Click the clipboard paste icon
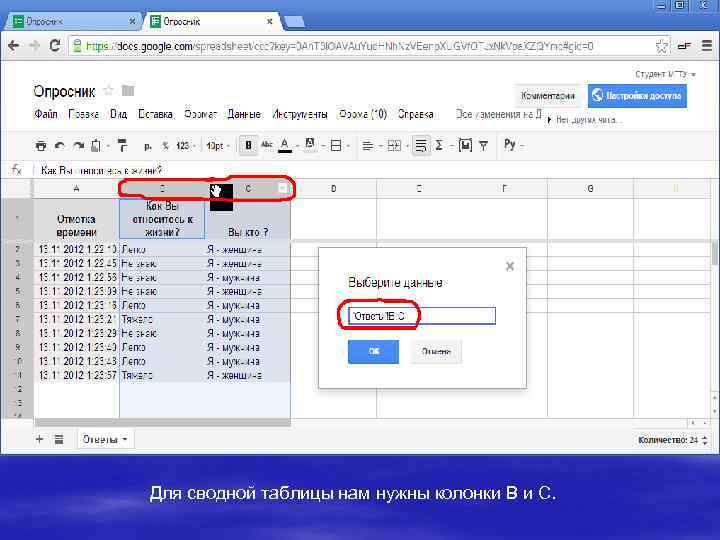This screenshot has height=540, width=720. pyautogui.click(x=96, y=146)
